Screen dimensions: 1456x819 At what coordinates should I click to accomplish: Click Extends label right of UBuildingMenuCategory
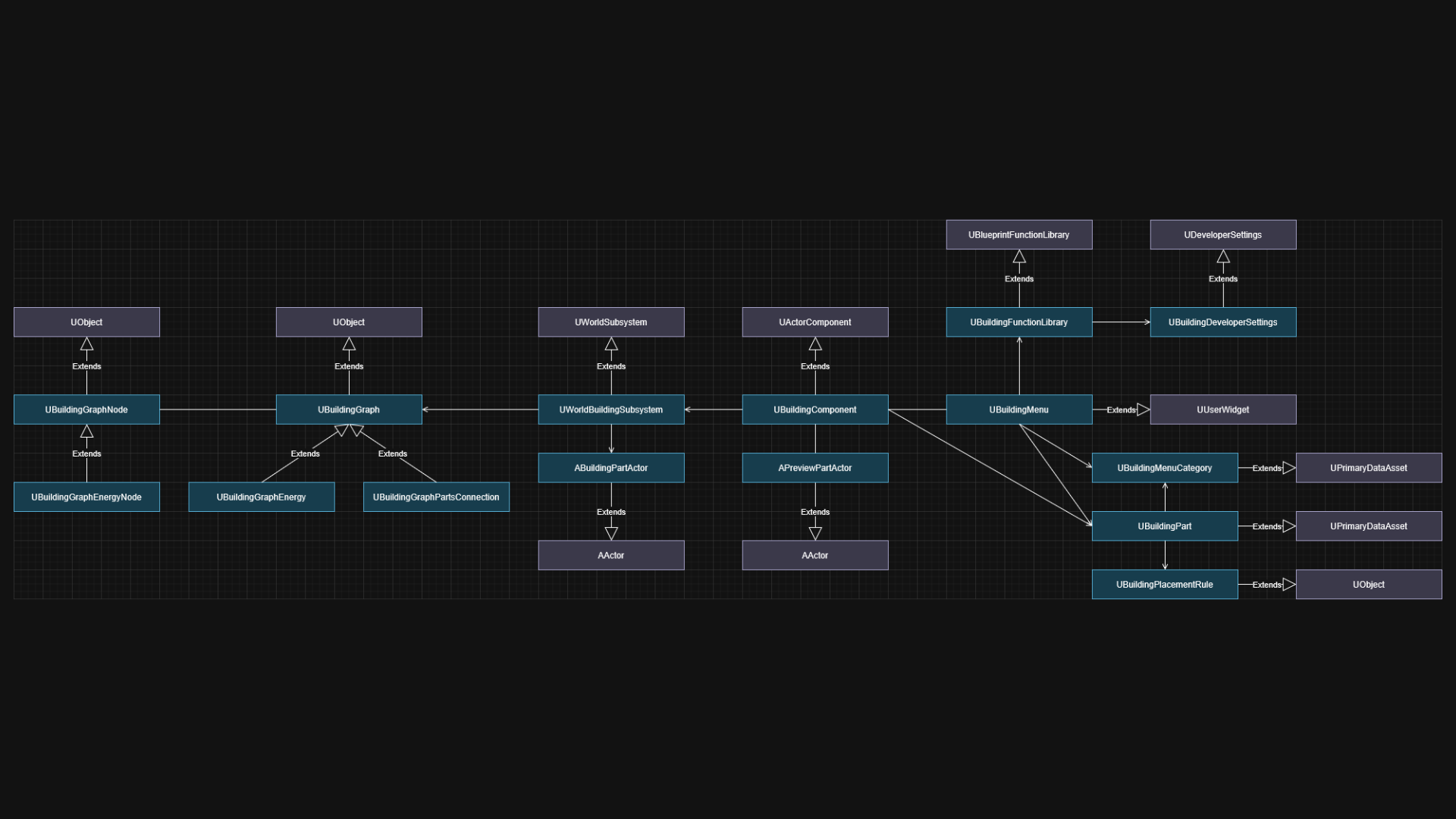[1267, 469]
